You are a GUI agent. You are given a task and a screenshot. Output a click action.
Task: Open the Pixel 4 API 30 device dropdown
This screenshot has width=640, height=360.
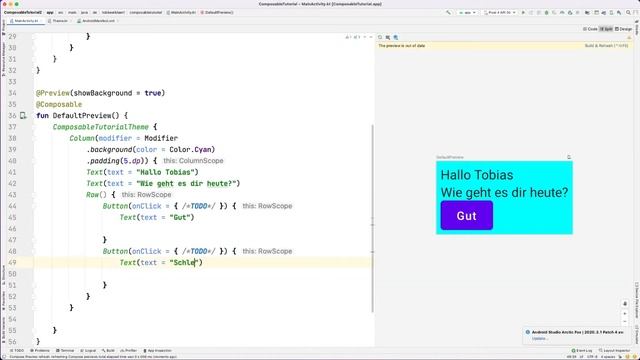500,13
